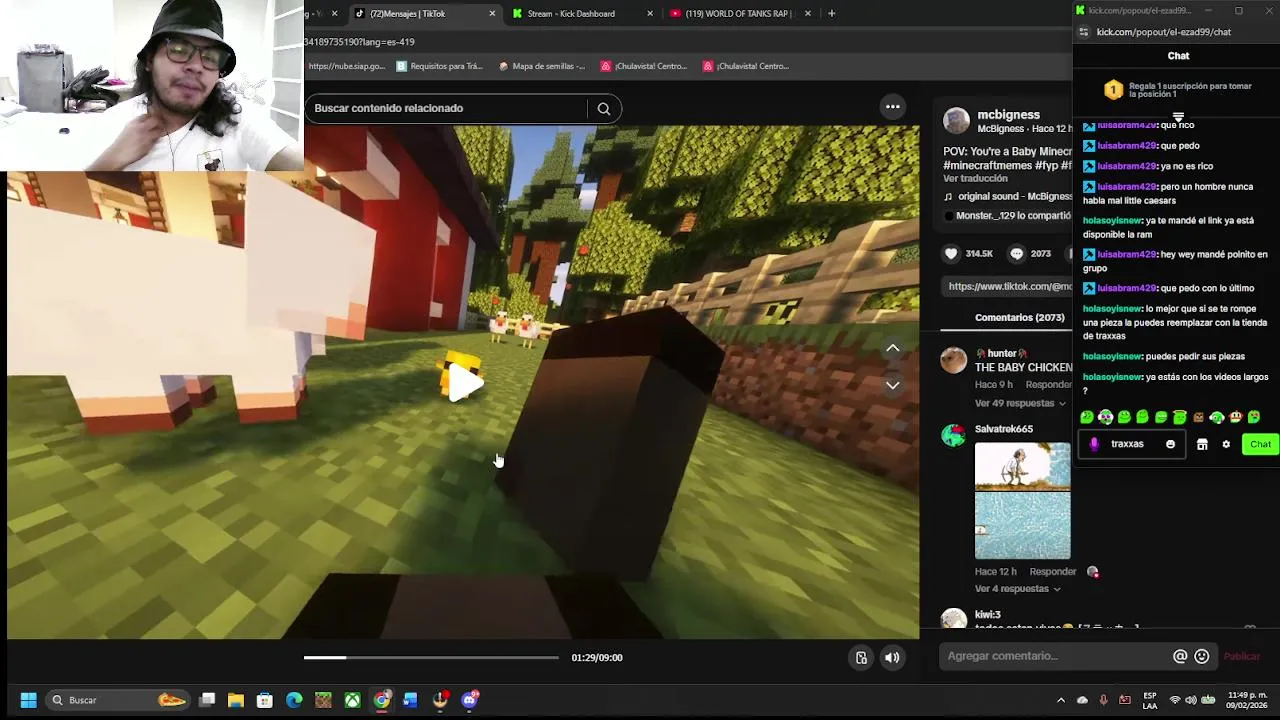Expand Ver 4 respuestas under Salvatrek665

1017,589
